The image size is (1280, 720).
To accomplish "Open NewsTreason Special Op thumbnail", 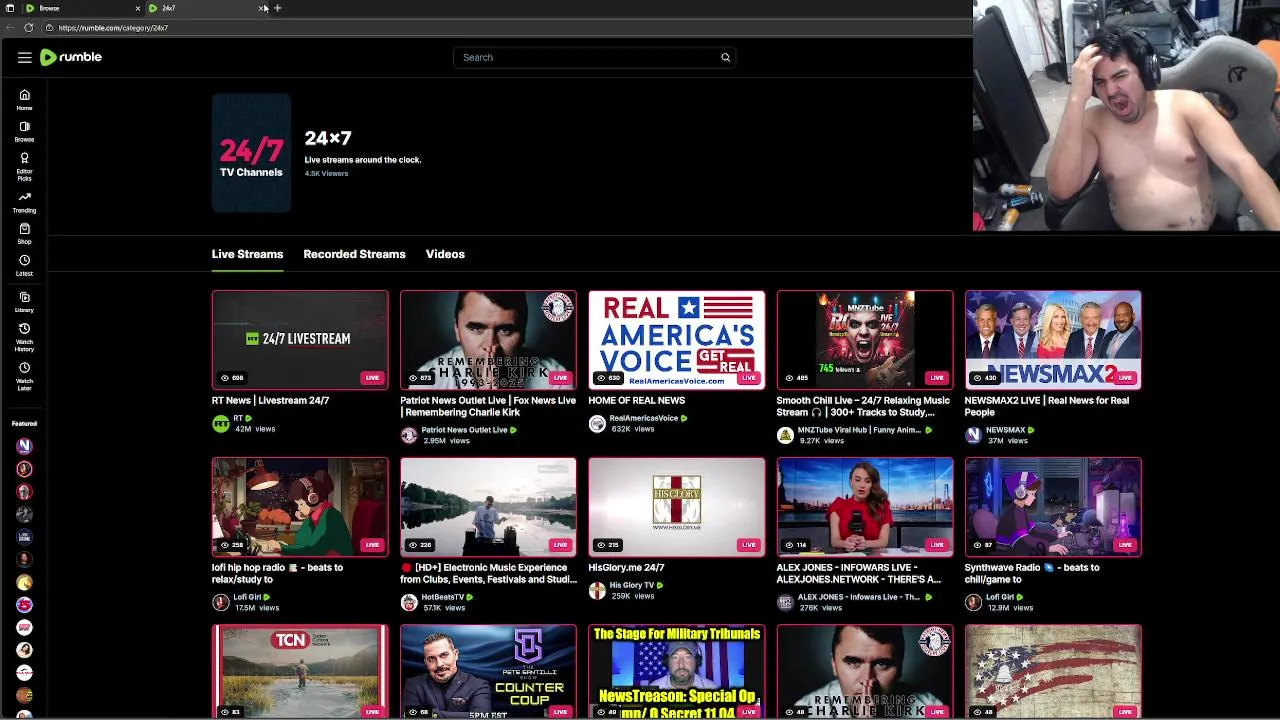I will tap(677, 671).
